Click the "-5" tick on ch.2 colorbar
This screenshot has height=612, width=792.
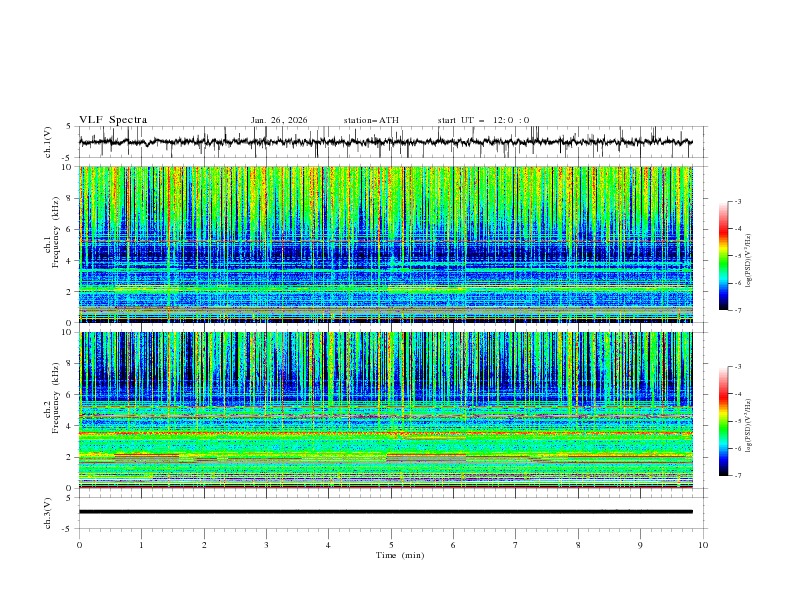tap(737, 421)
